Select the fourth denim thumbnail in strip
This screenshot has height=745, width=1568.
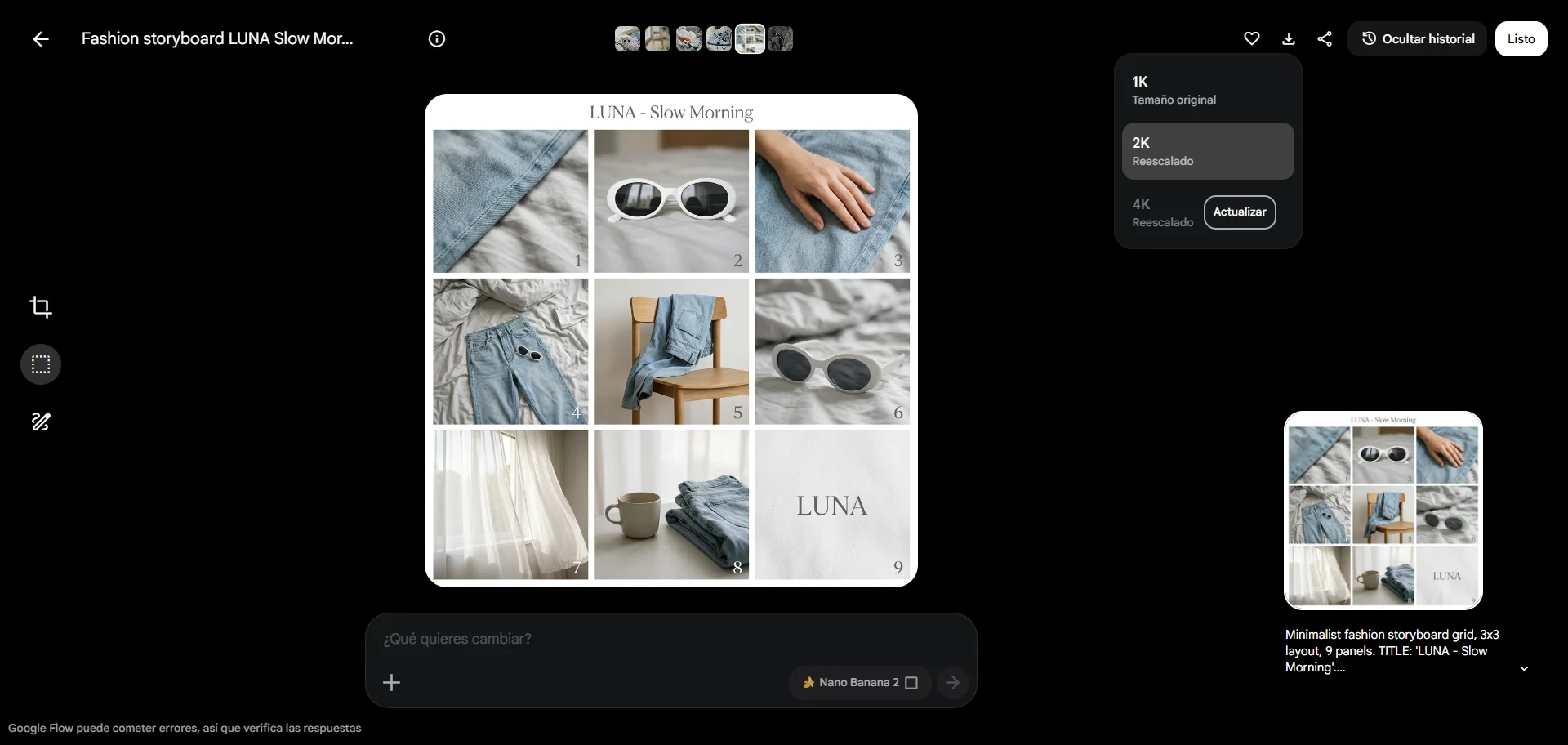tap(719, 39)
